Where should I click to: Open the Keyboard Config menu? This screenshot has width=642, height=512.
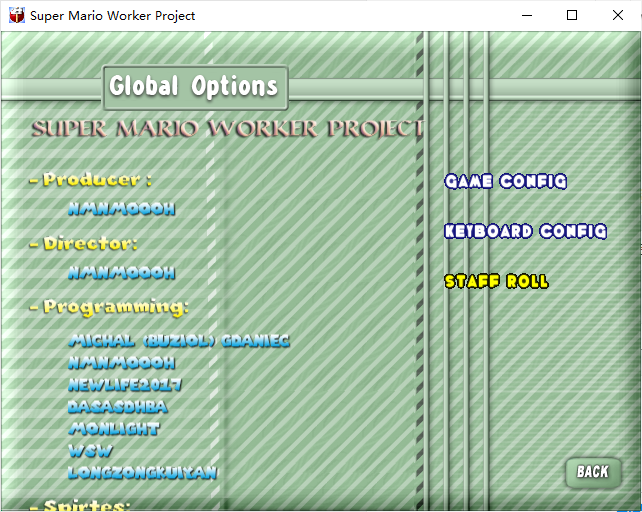525,231
